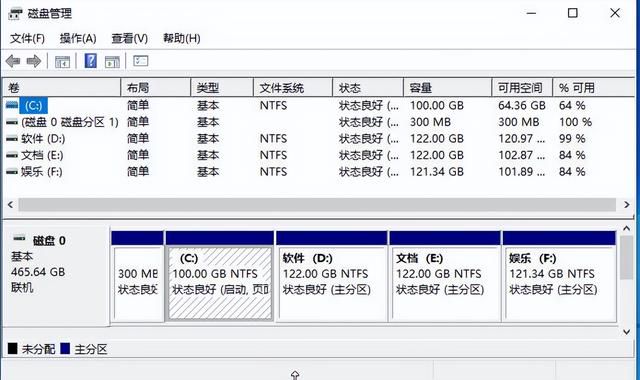Image resolution: width=640 pixels, height=380 pixels.
Task: Select the (C:) volume row
Action: [319, 105]
